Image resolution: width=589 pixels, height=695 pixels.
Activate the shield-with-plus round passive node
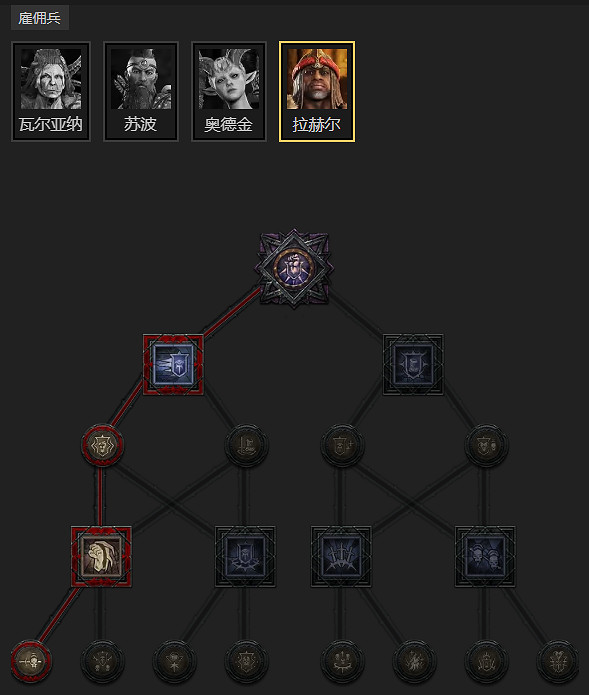pos(342,445)
